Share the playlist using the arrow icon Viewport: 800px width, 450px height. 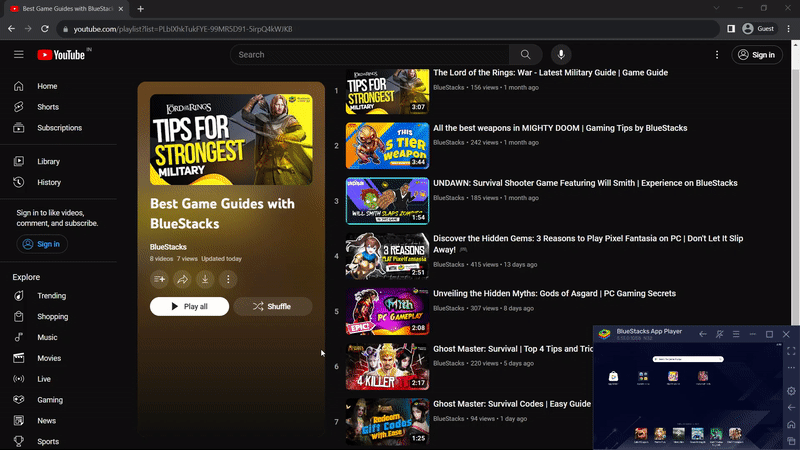pyautogui.click(x=182, y=280)
